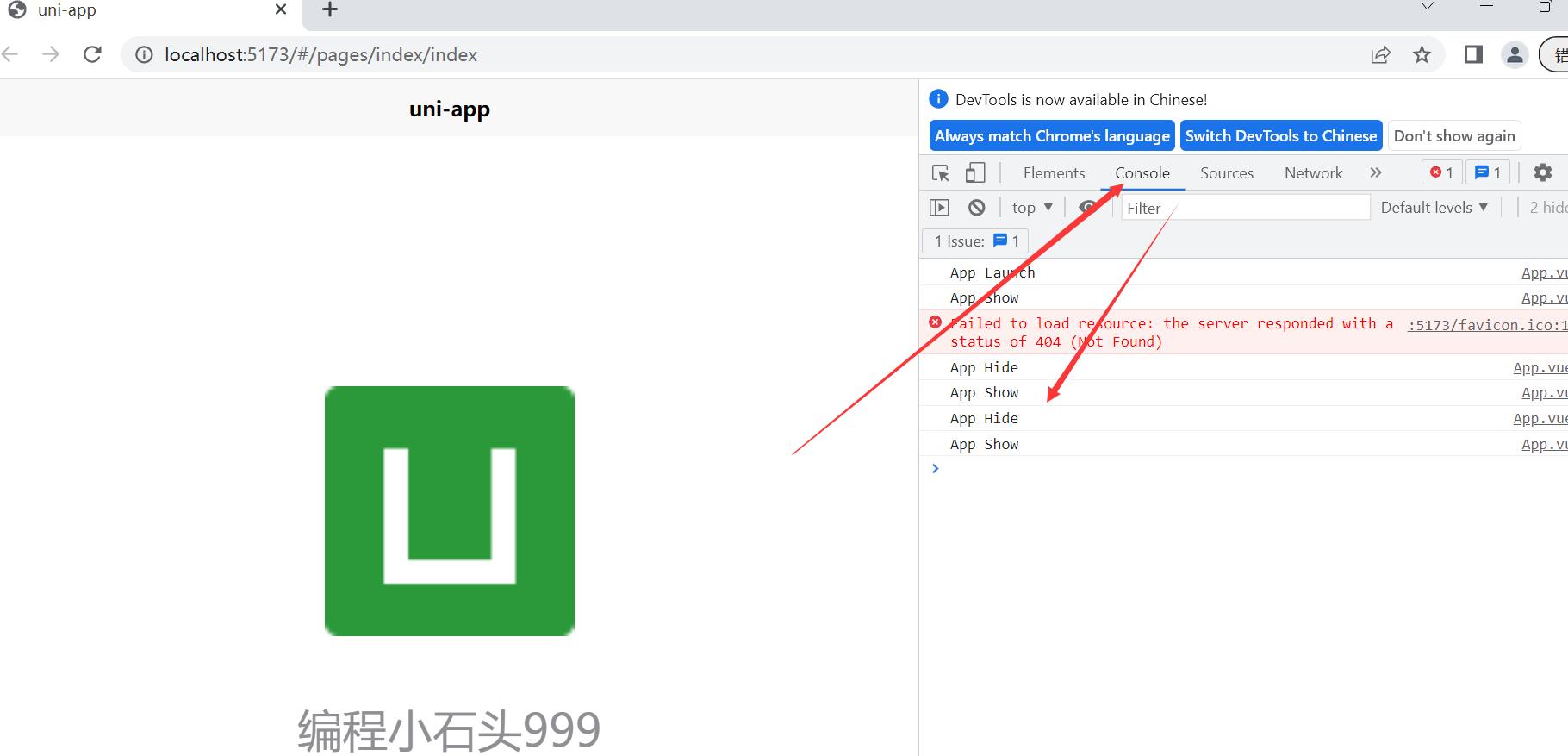Click the blue issues count badge

coord(1488,172)
